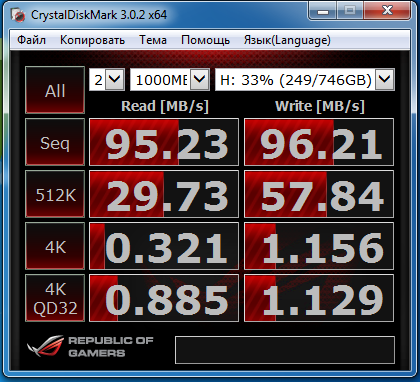Start the Seq sequential test
The width and height of the screenshot is (420, 382).
[x=55, y=142]
